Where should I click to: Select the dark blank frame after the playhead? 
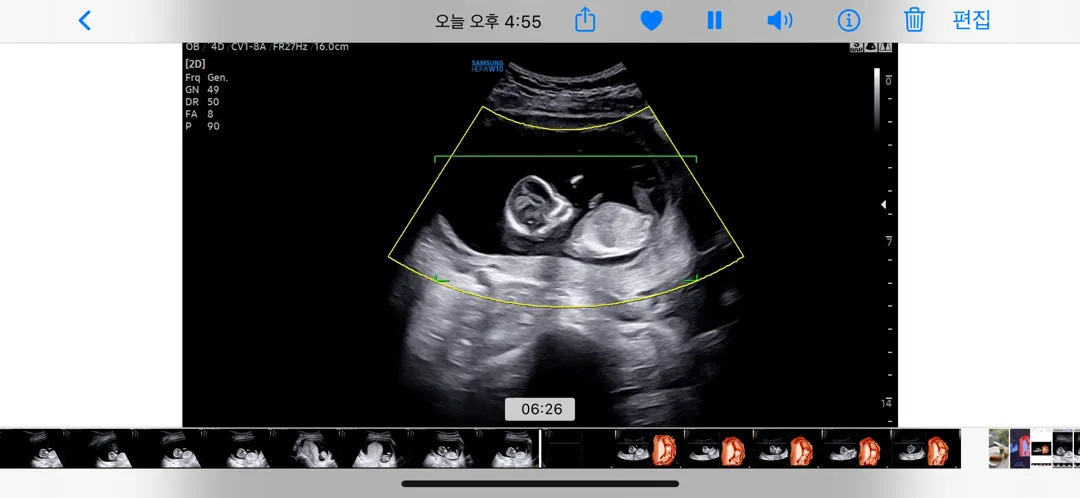[579, 448]
